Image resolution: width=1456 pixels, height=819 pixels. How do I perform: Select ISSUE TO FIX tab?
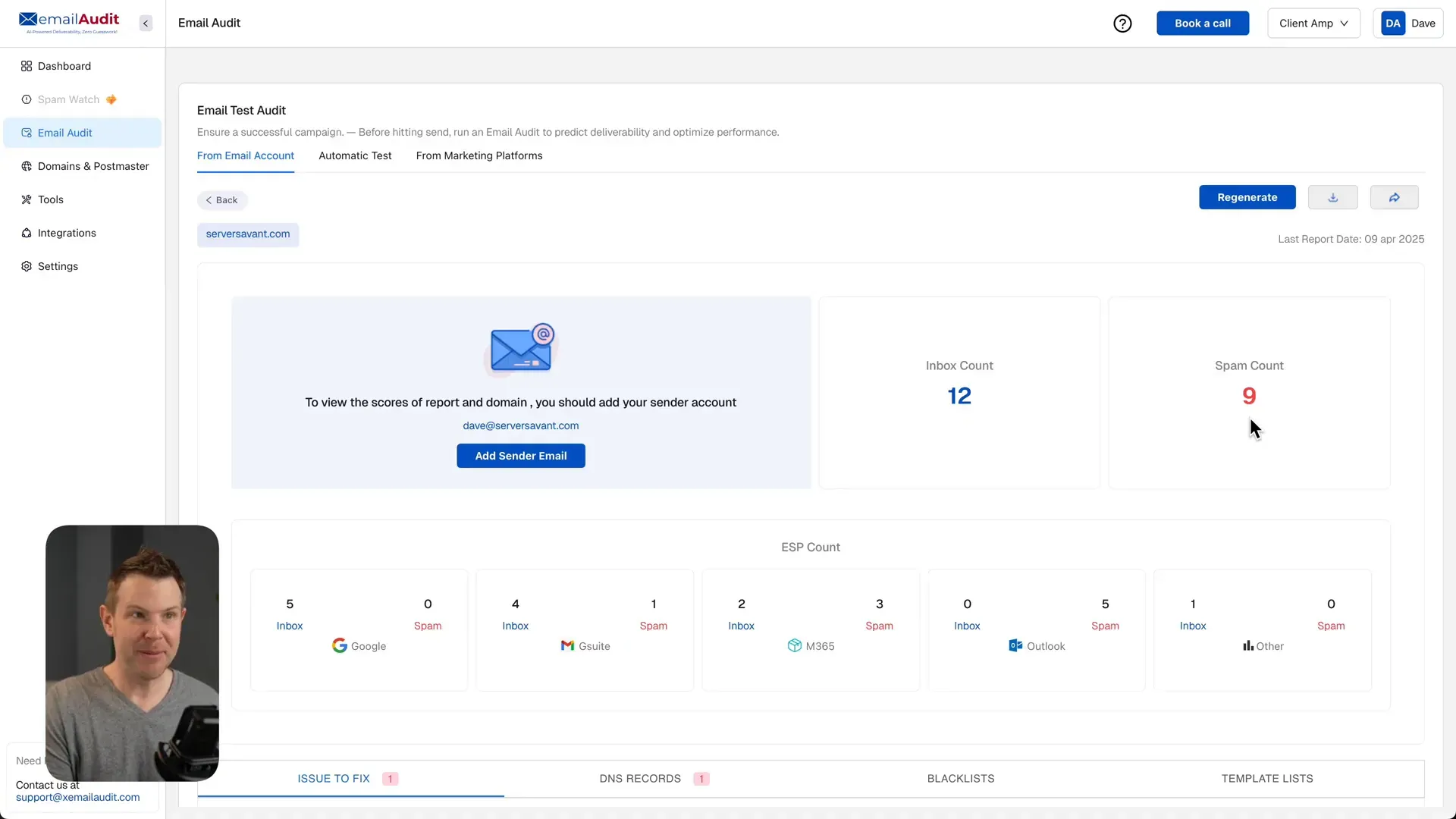(350, 779)
